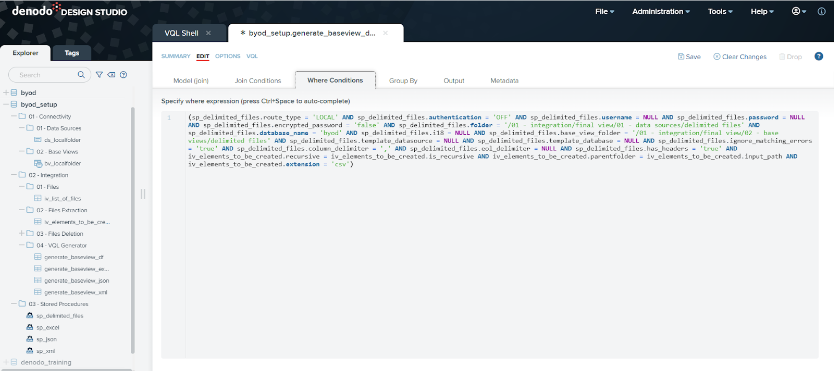Click the blue help icon near Drop
The image size is (835, 371).
pyautogui.click(x=818, y=56)
